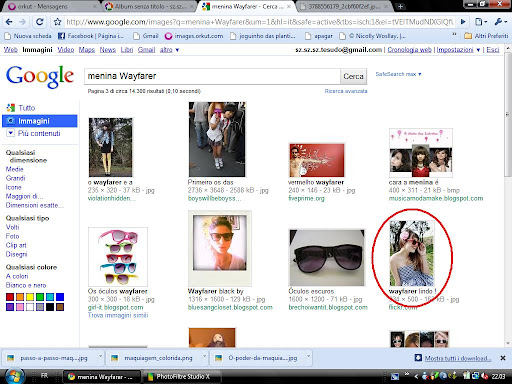Open the colorful Os óculos wayfarer thumbnail
Viewport: 512px width, 384px height.
[x=118, y=256]
